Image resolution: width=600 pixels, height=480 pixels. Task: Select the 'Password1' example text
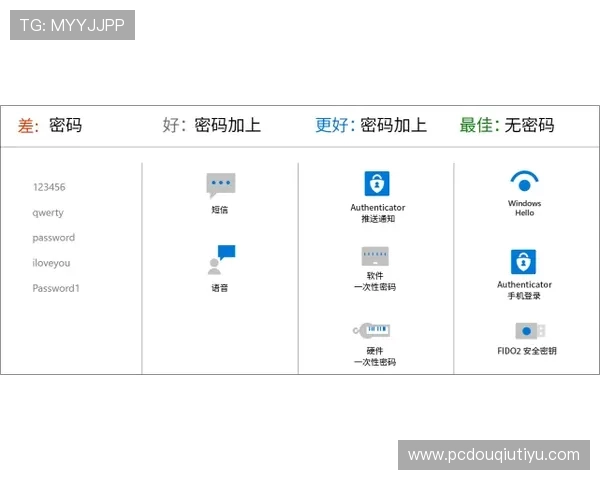[56, 288]
